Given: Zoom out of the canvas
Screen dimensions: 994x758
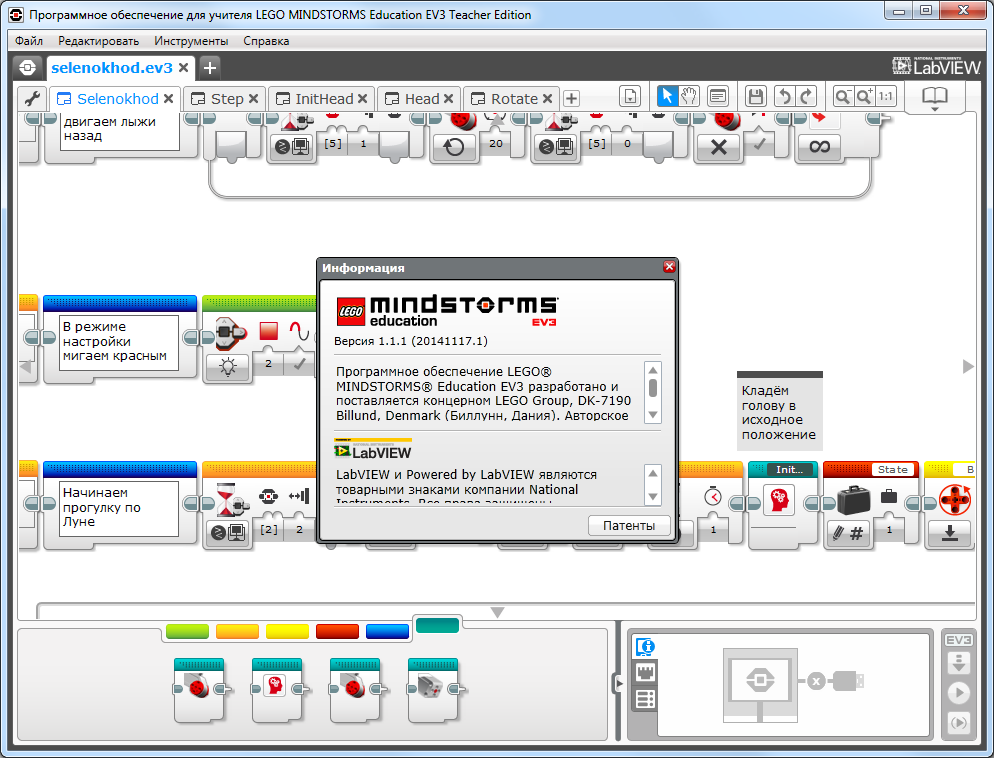Looking at the screenshot, I should [842, 96].
